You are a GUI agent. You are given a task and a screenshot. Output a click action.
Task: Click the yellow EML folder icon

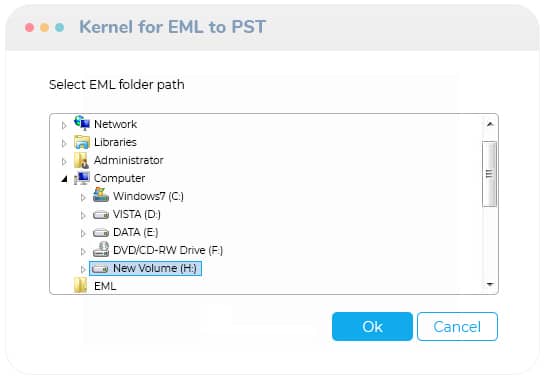click(80, 285)
